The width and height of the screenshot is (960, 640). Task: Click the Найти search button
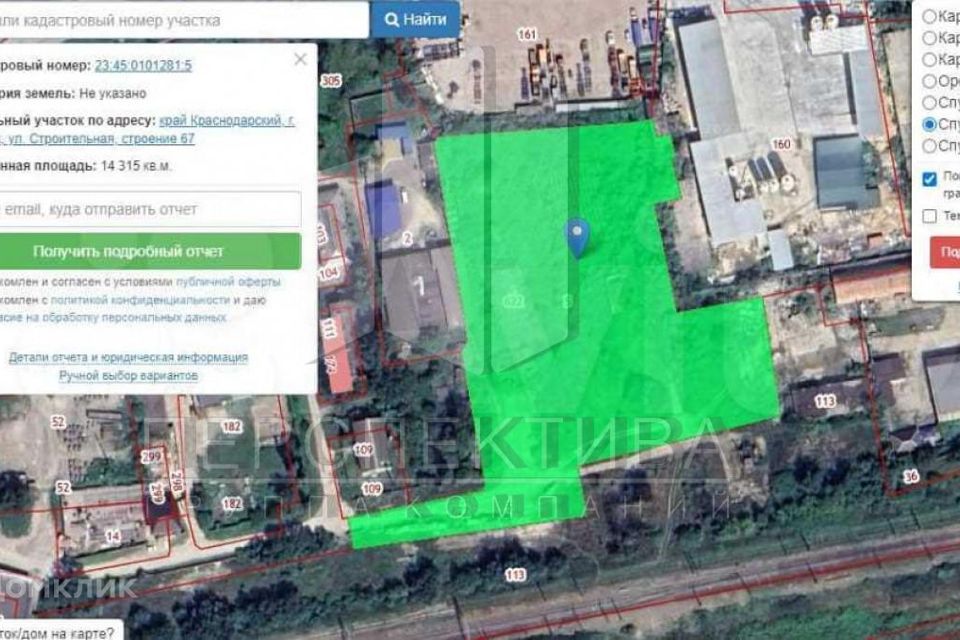415,19
